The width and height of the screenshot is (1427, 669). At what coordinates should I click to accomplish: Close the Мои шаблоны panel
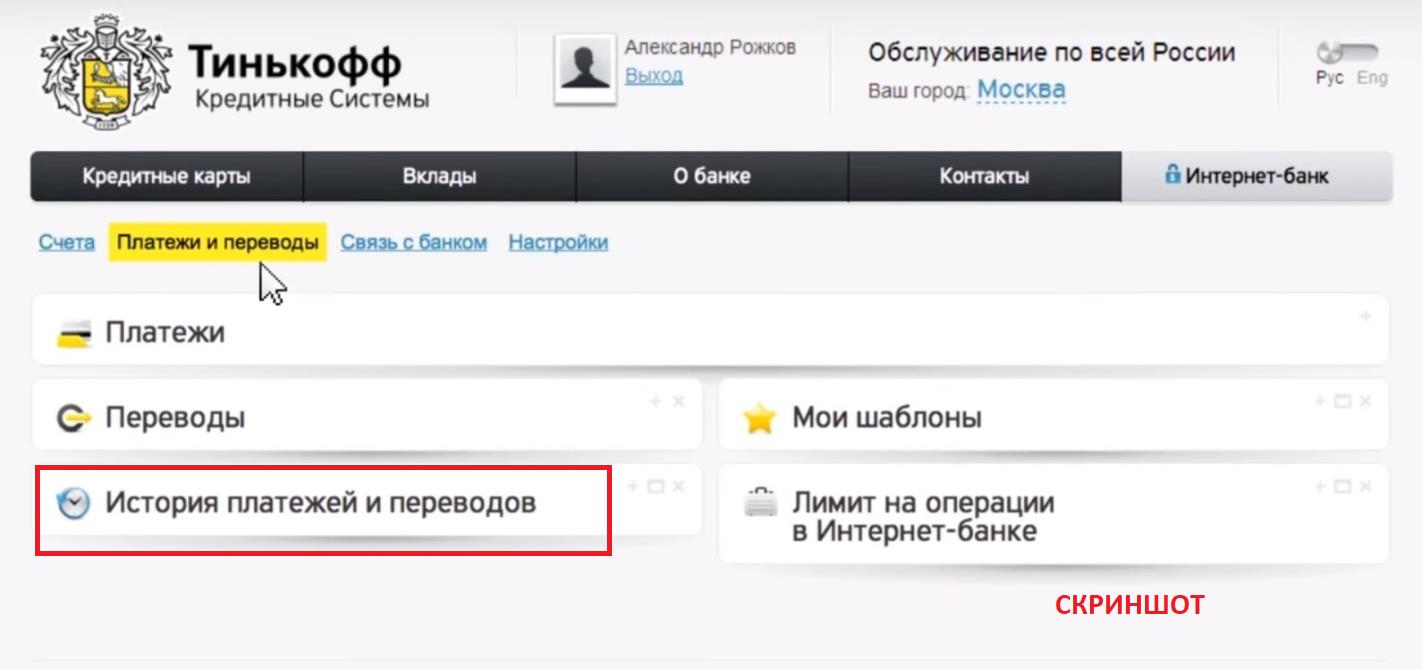(x=1365, y=401)
